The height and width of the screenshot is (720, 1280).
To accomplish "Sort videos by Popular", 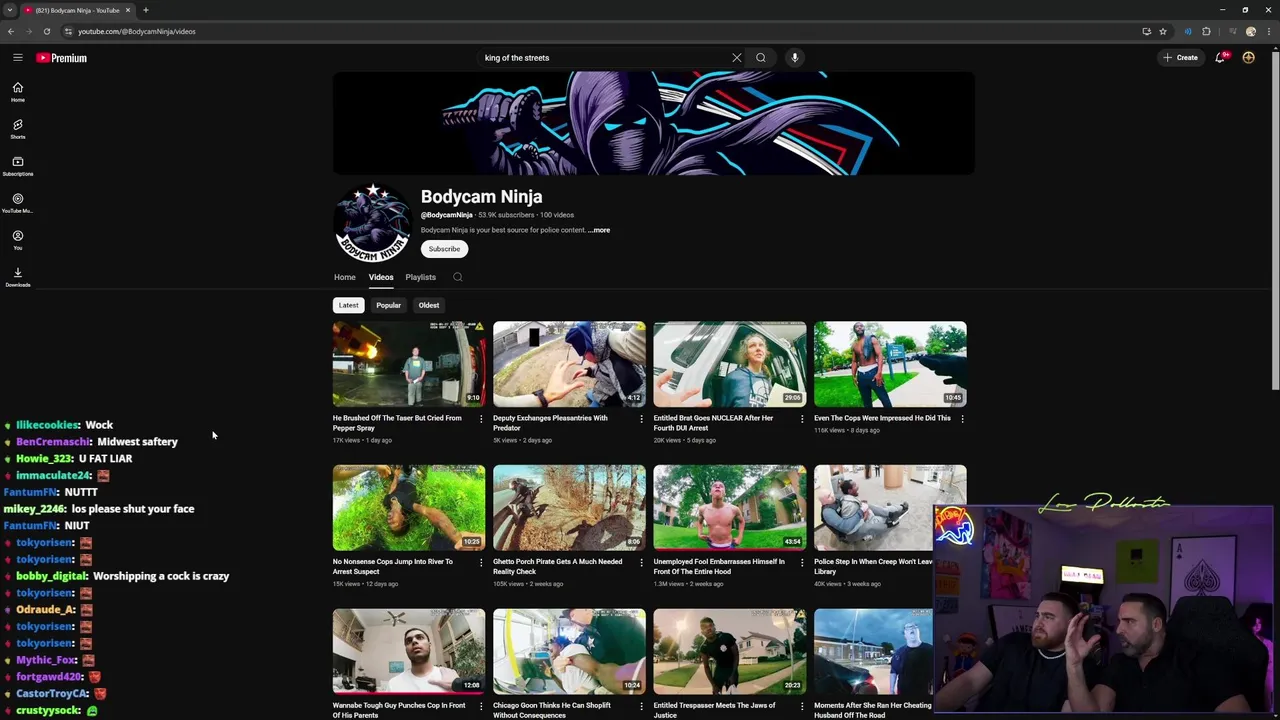I will click(x=388, y=305).
